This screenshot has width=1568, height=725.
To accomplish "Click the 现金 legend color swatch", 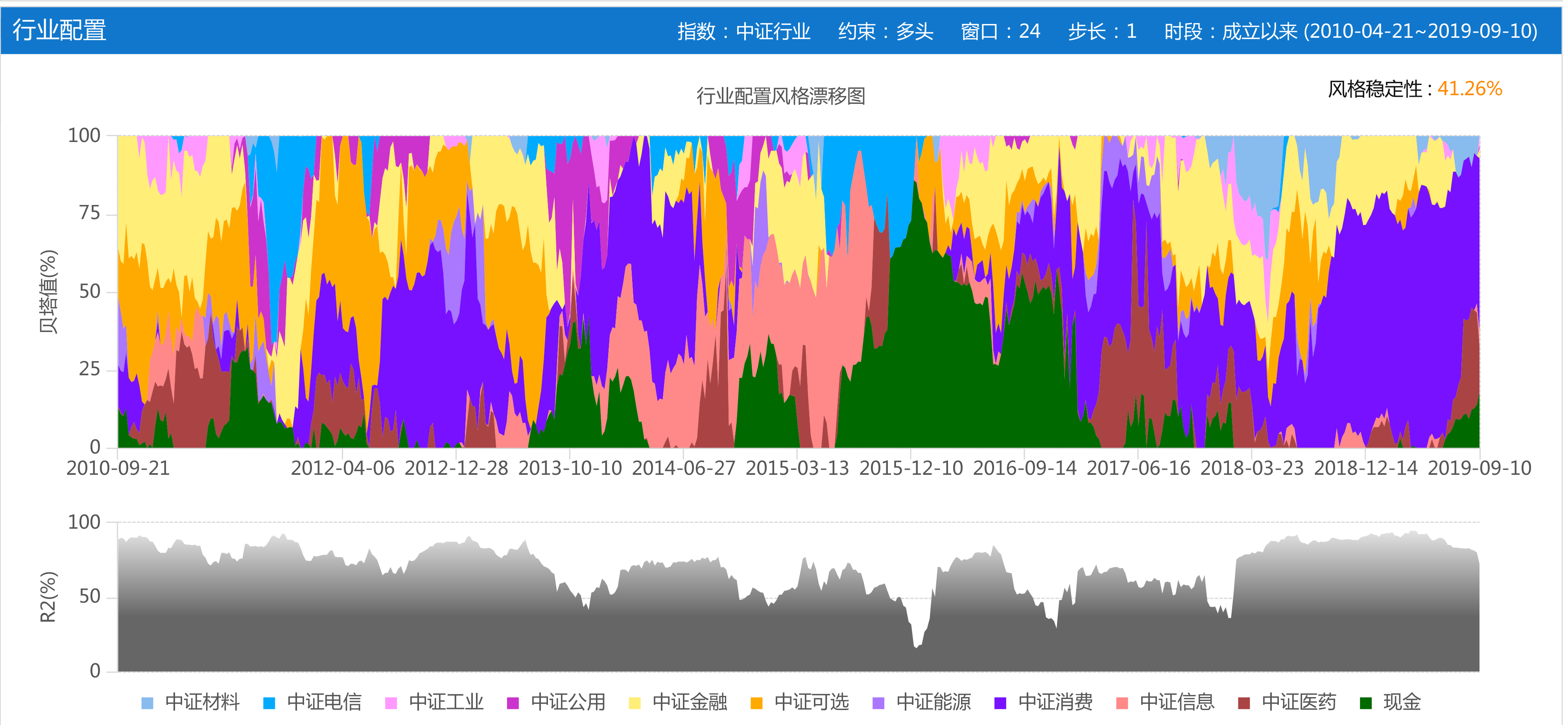I will [1366, 703].
